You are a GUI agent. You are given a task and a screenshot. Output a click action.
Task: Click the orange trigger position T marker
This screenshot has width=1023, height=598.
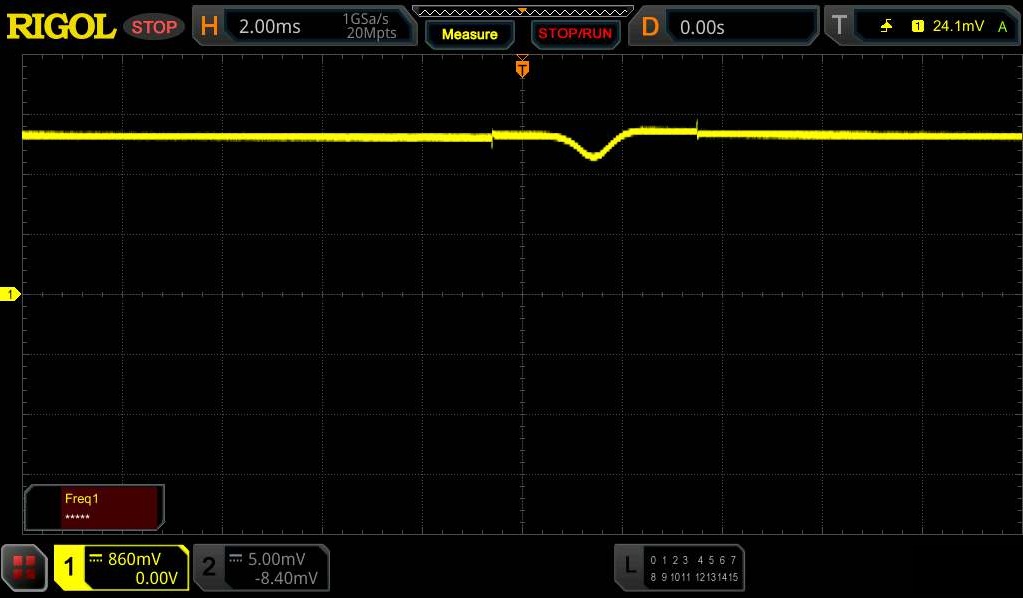point(522,68)
